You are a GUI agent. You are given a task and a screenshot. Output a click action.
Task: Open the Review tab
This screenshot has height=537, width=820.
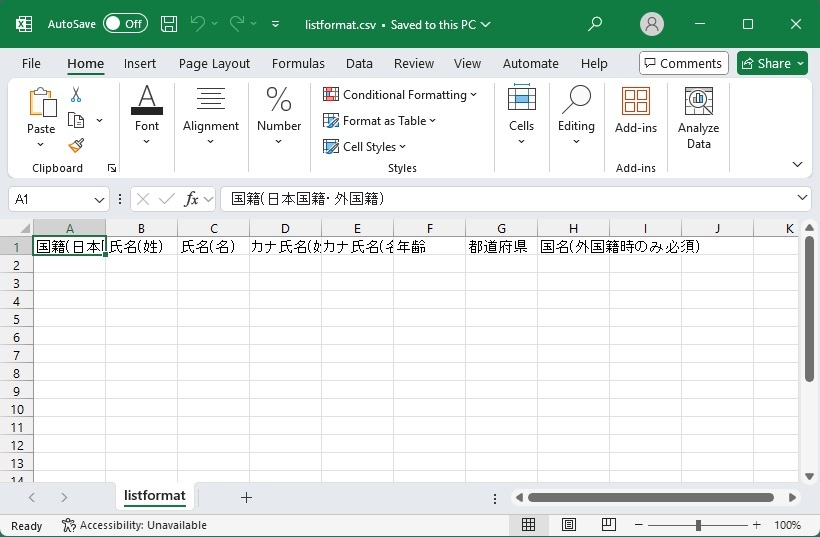pyautogui.click(x=414, y=64)
